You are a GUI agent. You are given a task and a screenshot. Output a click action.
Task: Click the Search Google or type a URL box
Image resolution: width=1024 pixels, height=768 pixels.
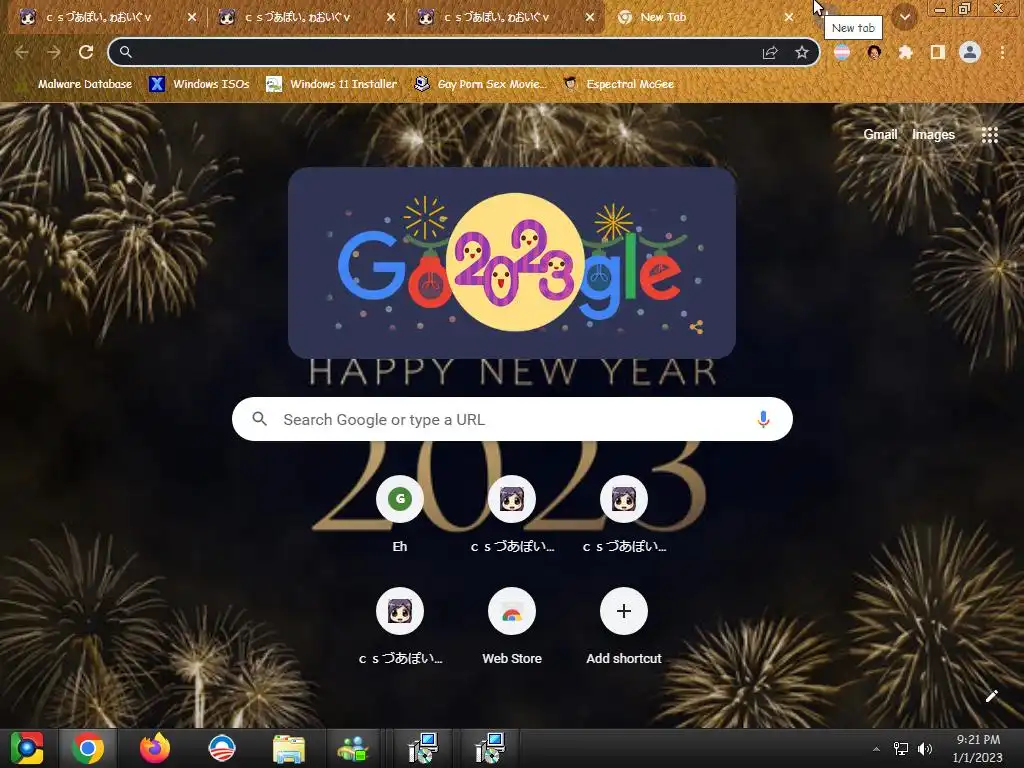tap(512, 419)
